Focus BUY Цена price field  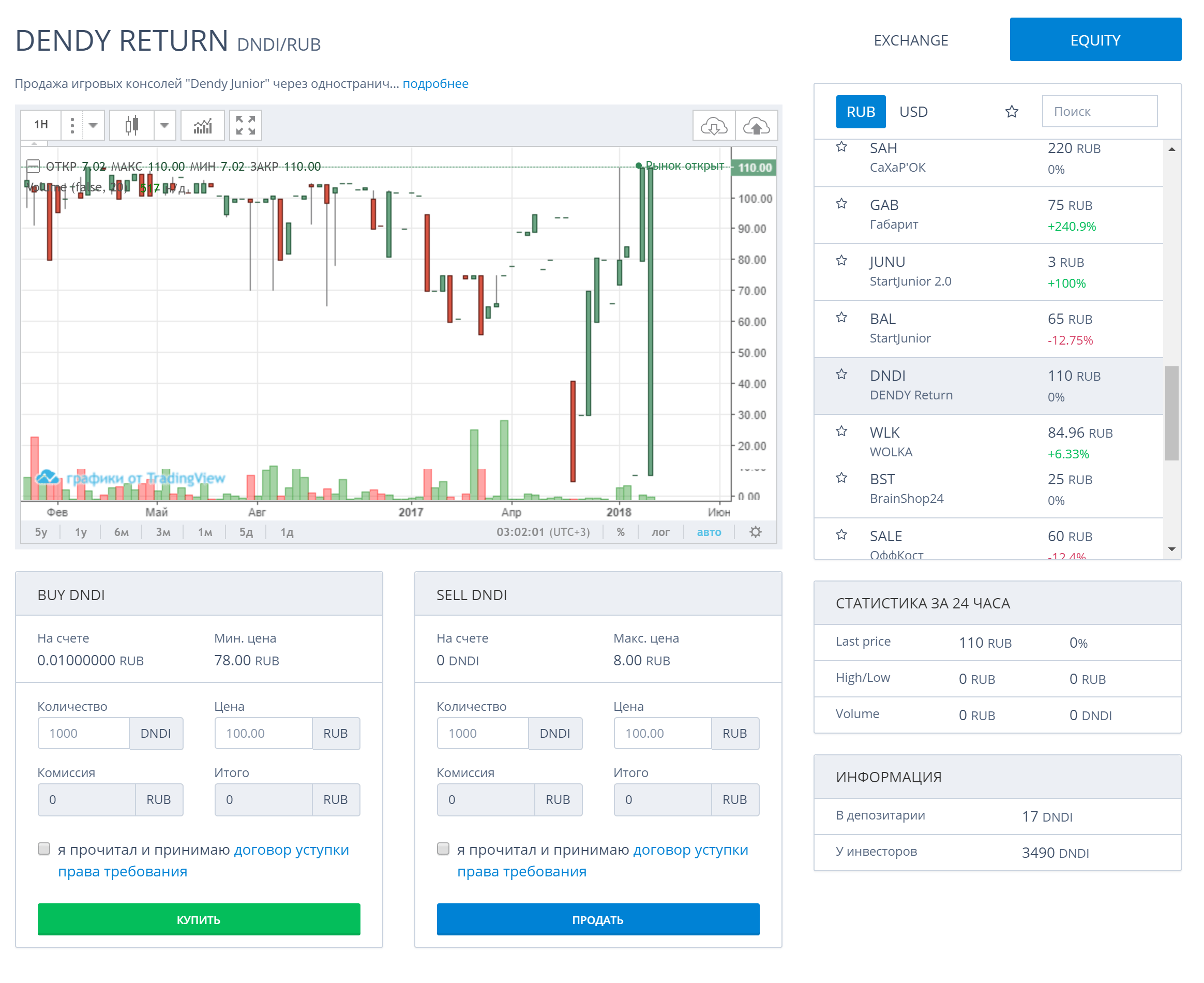pyautogui.click(x=264, y=734)
